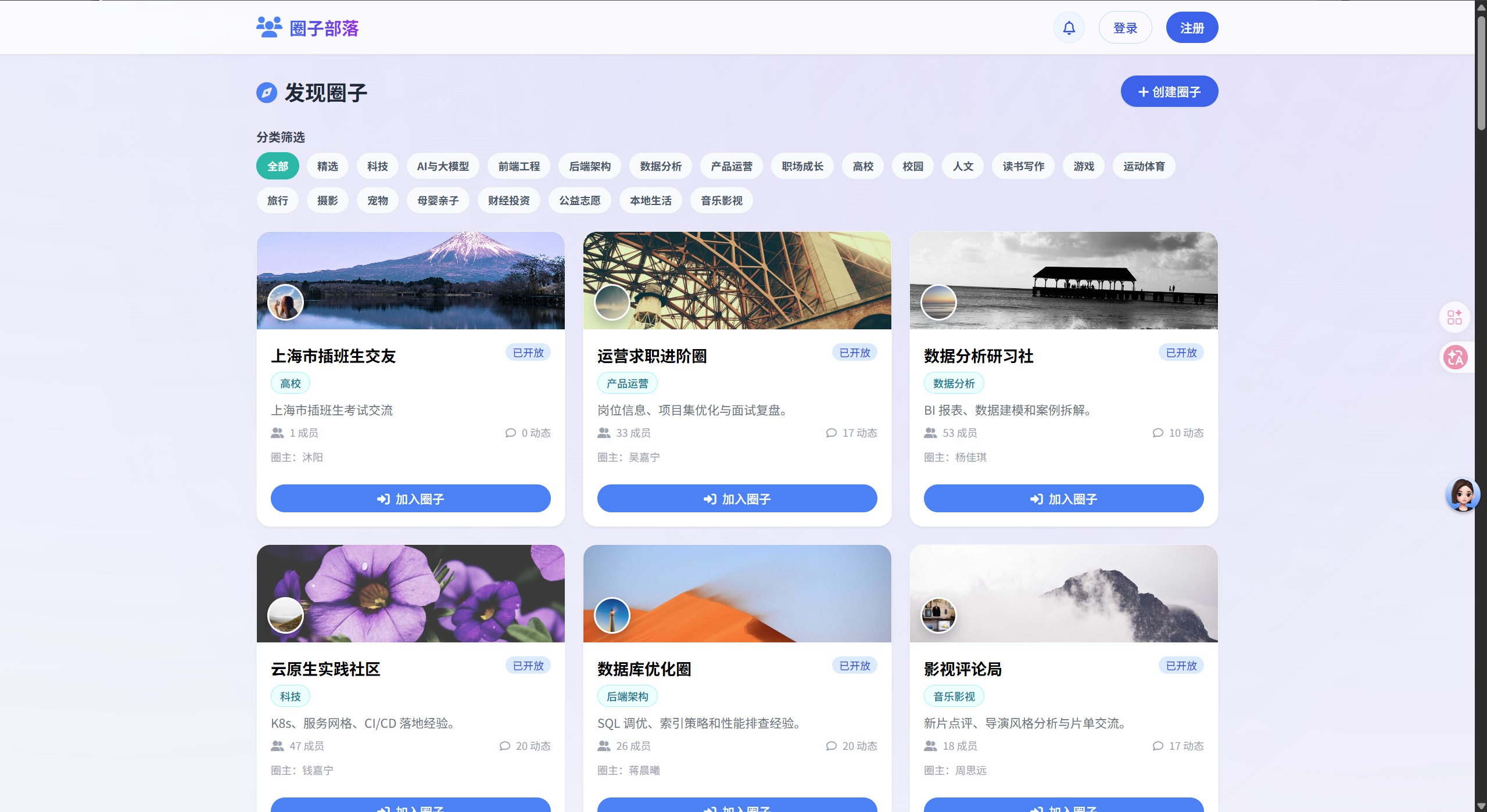Click the 圈子部落 people logo icon
This screenshot has height=812, width=1487.
(x=269, y=27)
